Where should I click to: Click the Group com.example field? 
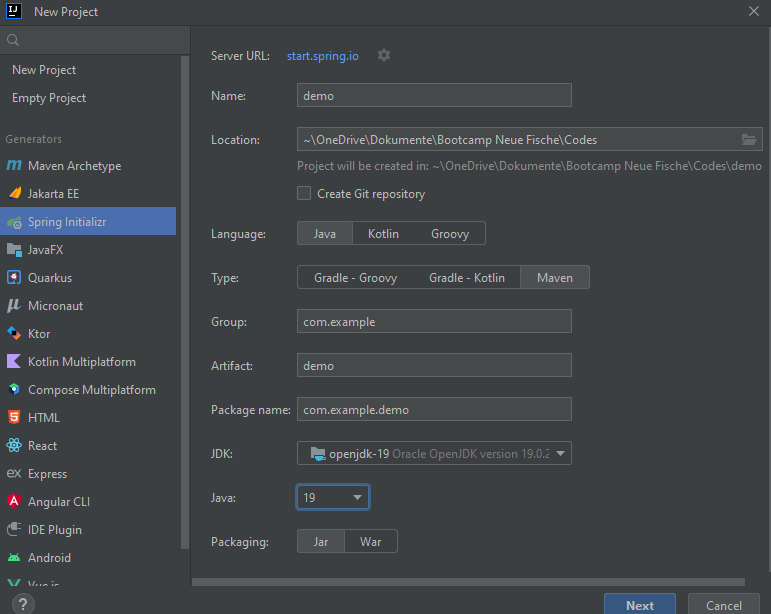click(434, 321)
